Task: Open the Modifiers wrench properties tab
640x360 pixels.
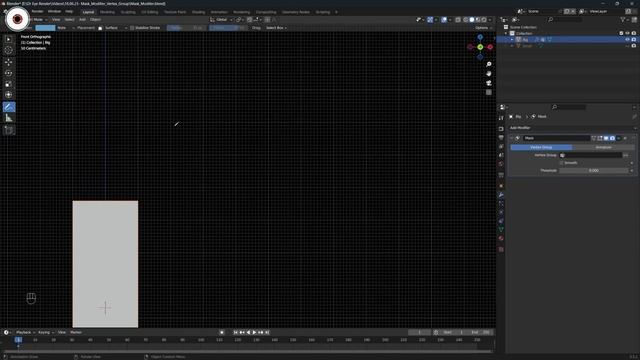Action: [501, 195]
